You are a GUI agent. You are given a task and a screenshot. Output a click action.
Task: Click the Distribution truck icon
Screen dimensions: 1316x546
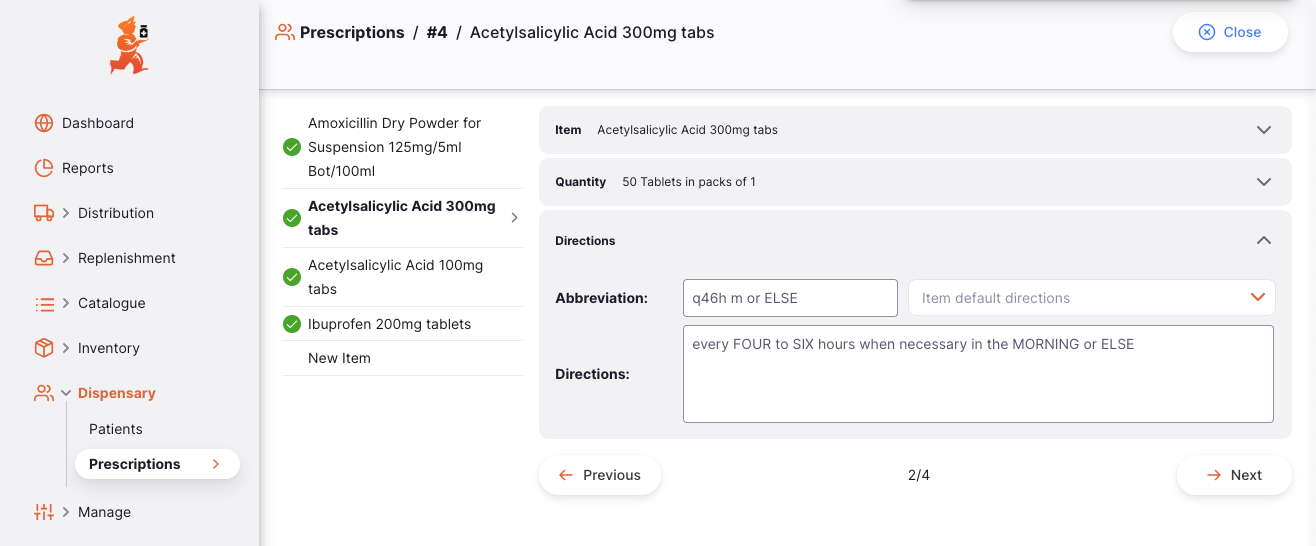pyautogui.click(x=44, y=213)
